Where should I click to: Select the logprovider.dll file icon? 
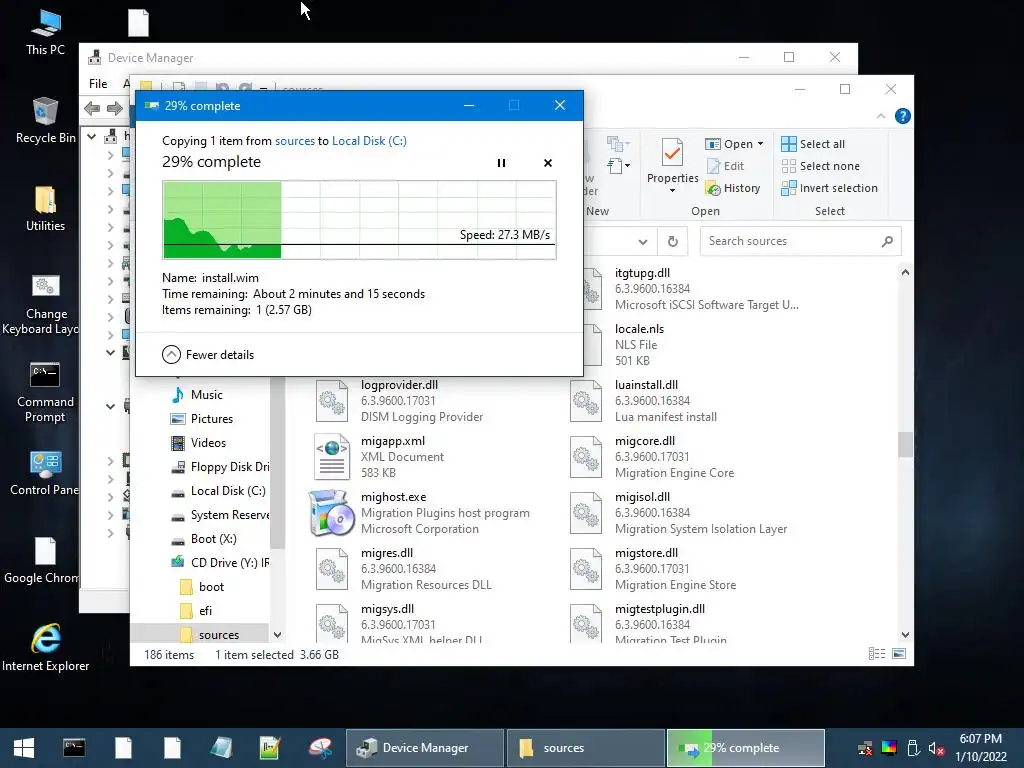click(x=332, y=400)
